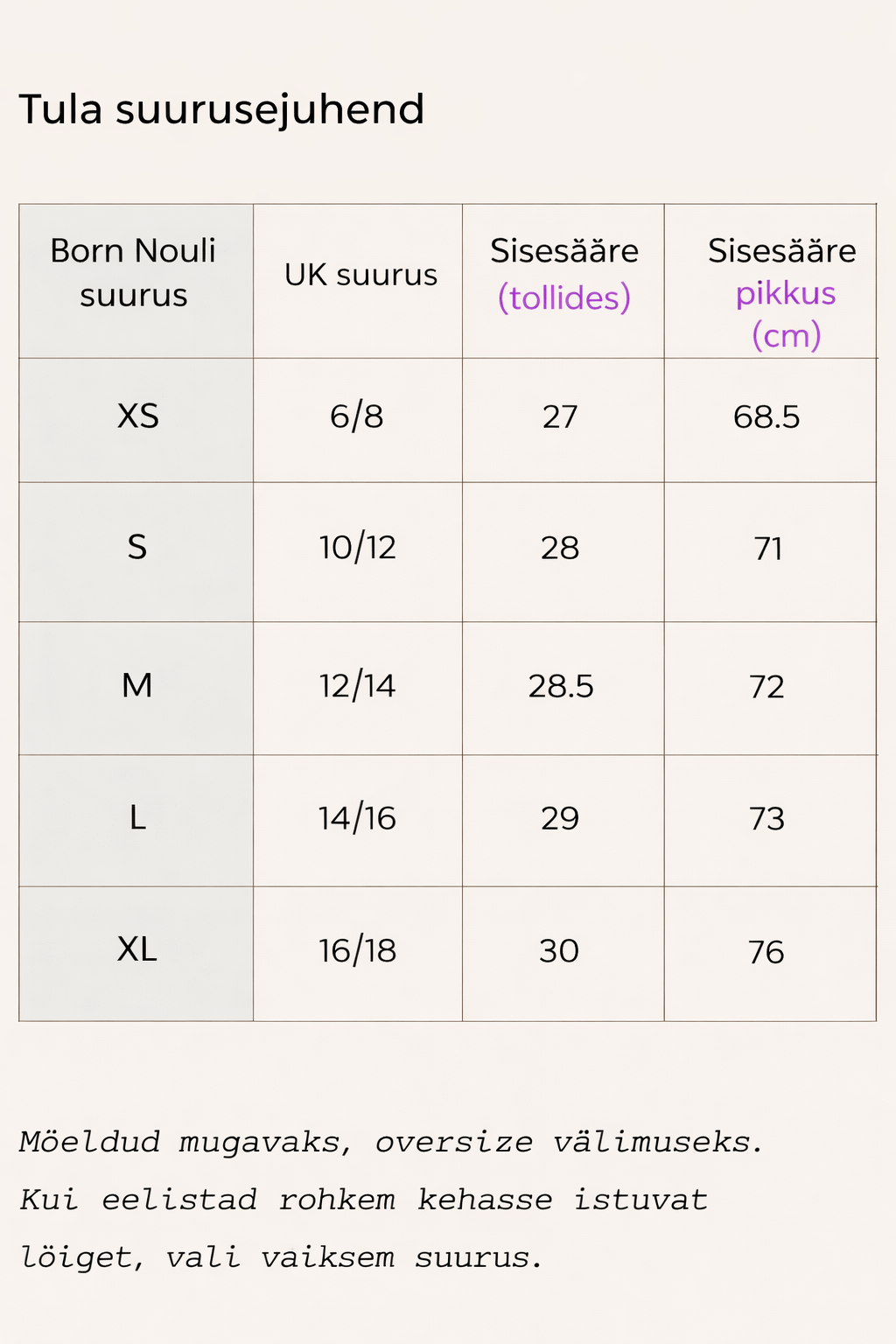Select the 76 cm inseam cell
This screenshot has width=896, height=1344.
pyautogui.click(x=766, y=953)
